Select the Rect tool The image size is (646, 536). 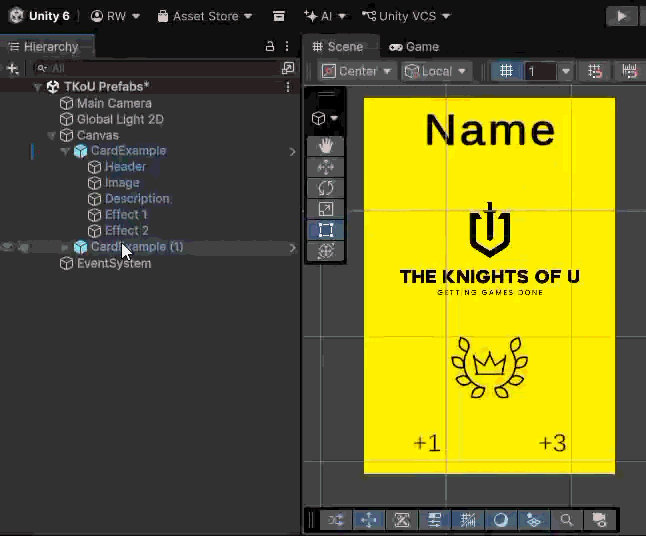point(325,230)
